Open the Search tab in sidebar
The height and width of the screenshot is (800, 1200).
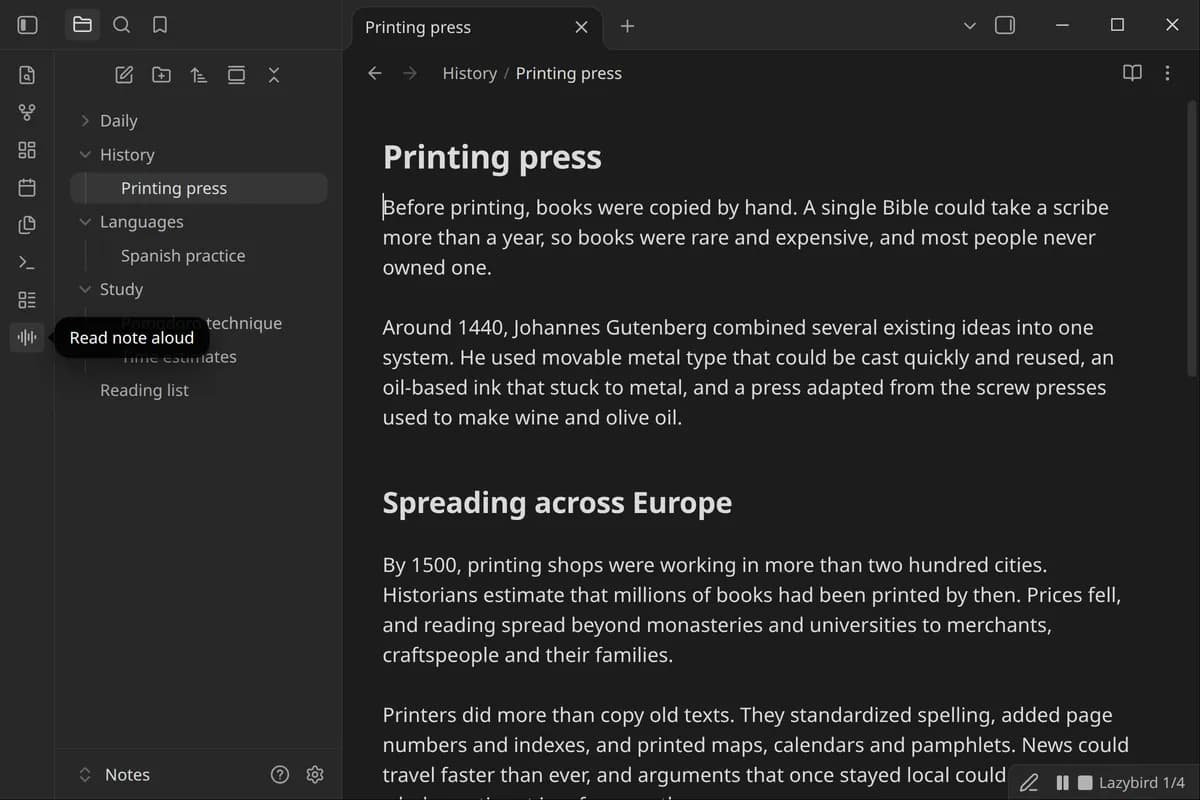tap(121, 25)
